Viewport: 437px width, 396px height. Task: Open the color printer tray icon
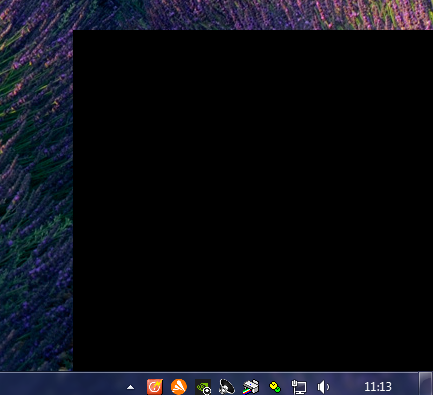tap(251, 387)
